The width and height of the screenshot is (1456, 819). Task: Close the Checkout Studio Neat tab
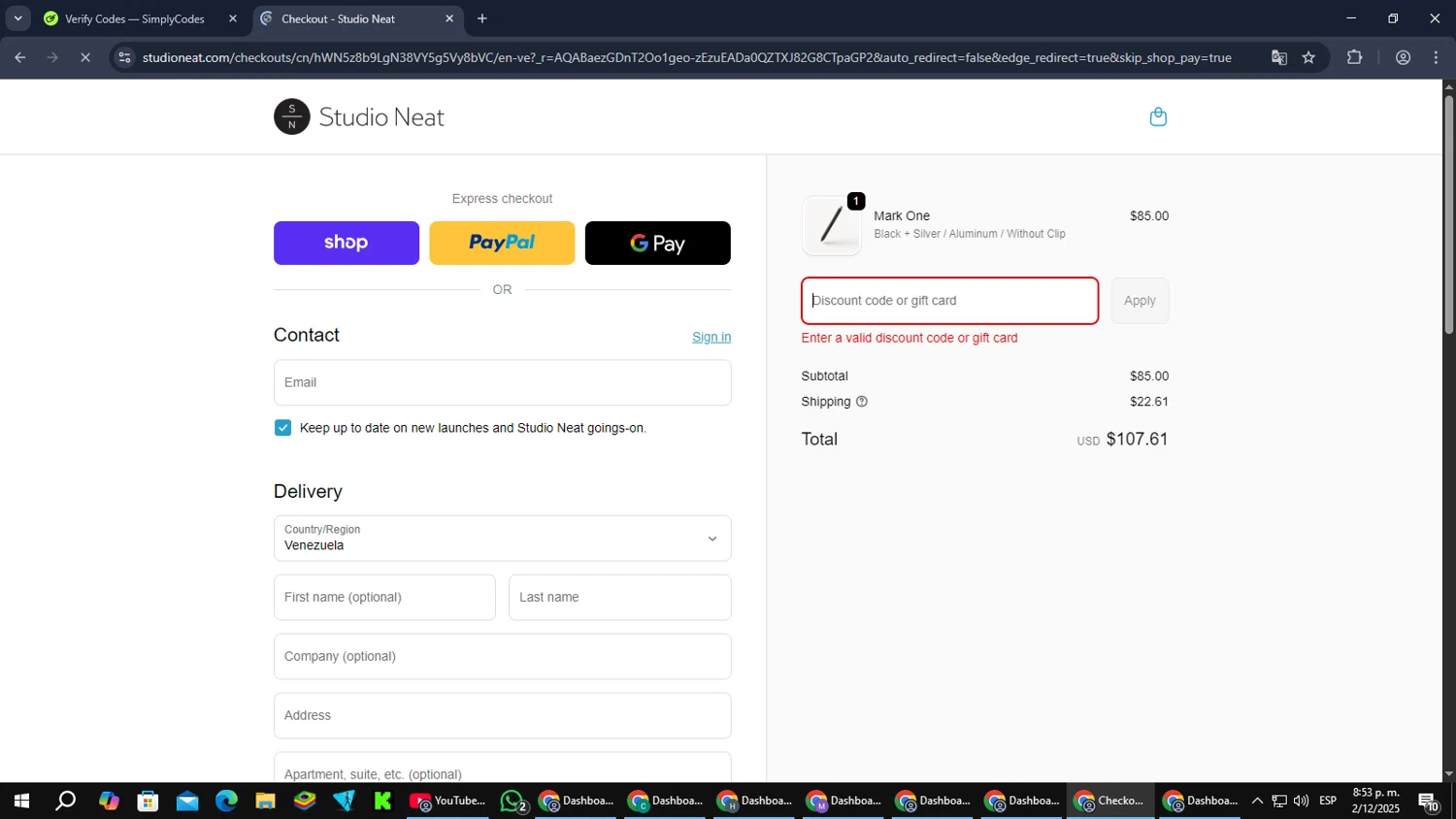tap(449, 18)
